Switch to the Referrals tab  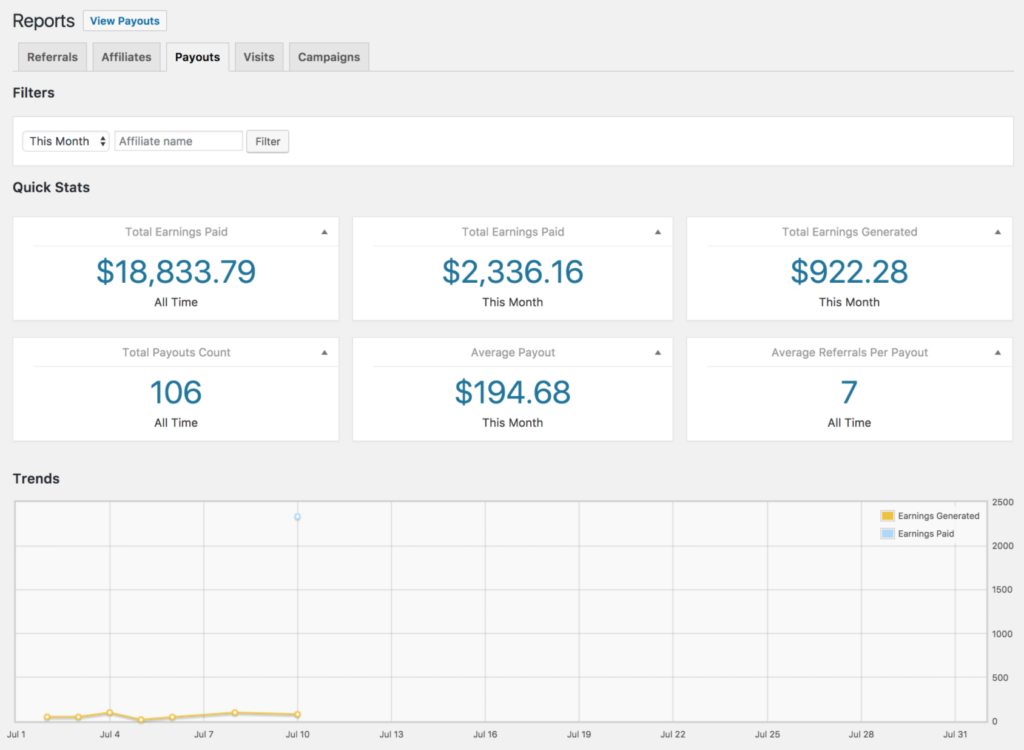tap(52, 57)
